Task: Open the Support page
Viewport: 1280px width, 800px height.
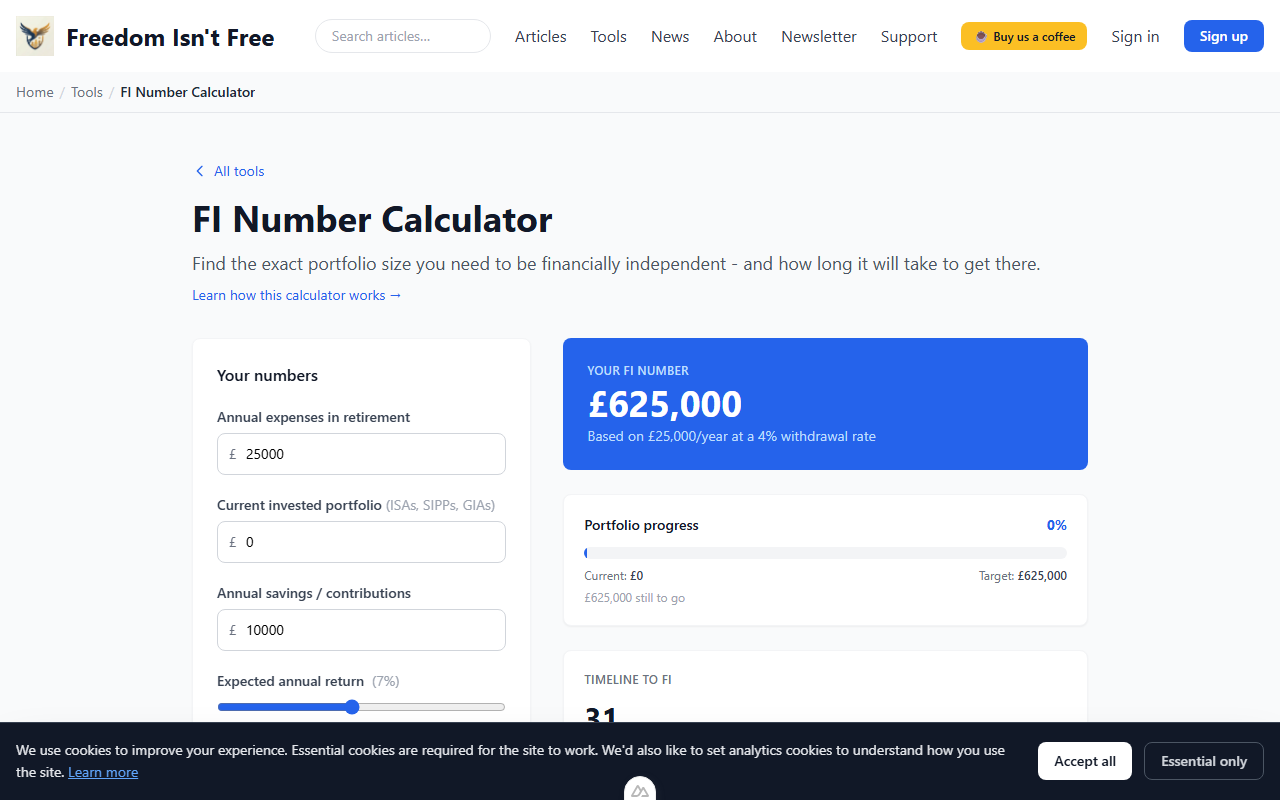Action: click(x=908, y=36)
